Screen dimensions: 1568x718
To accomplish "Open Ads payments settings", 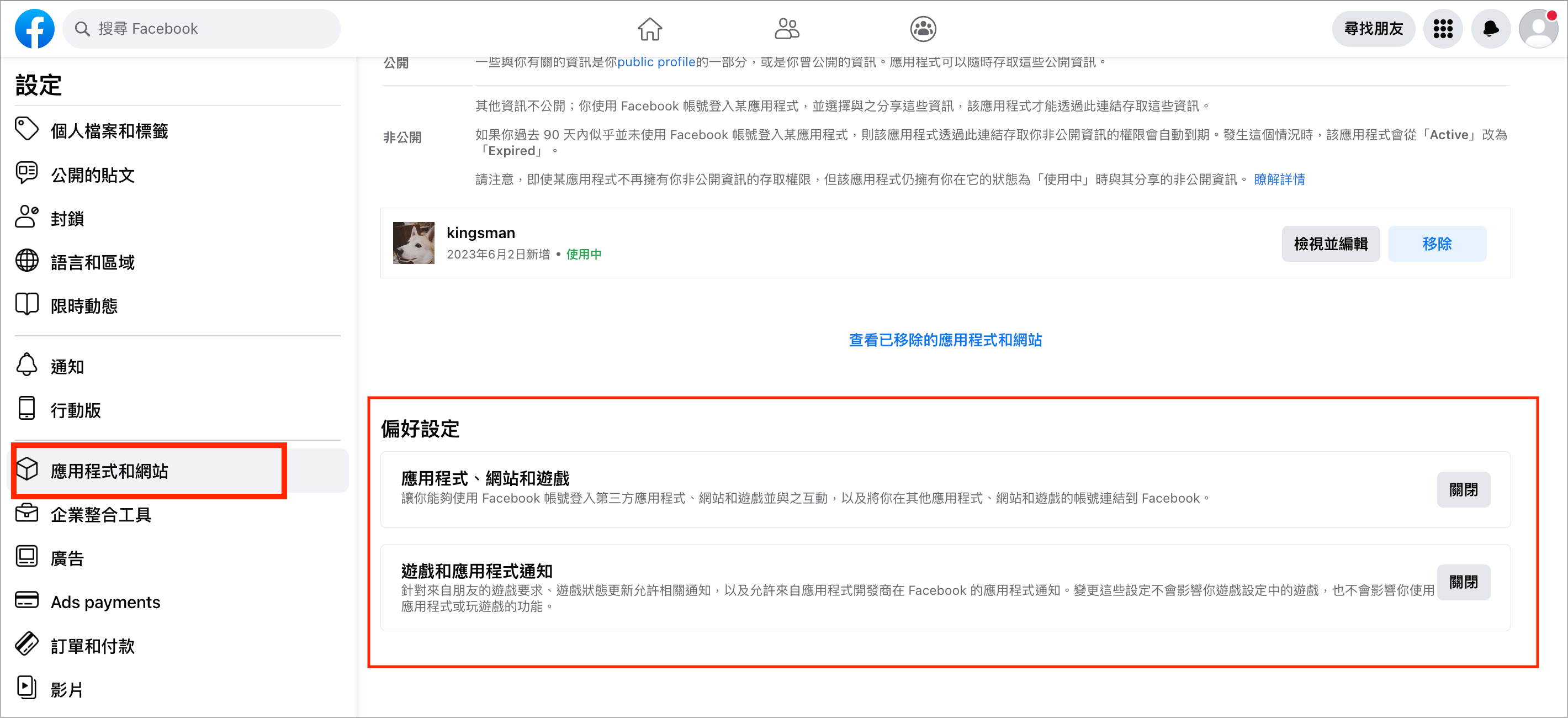I will pos(178,601).
